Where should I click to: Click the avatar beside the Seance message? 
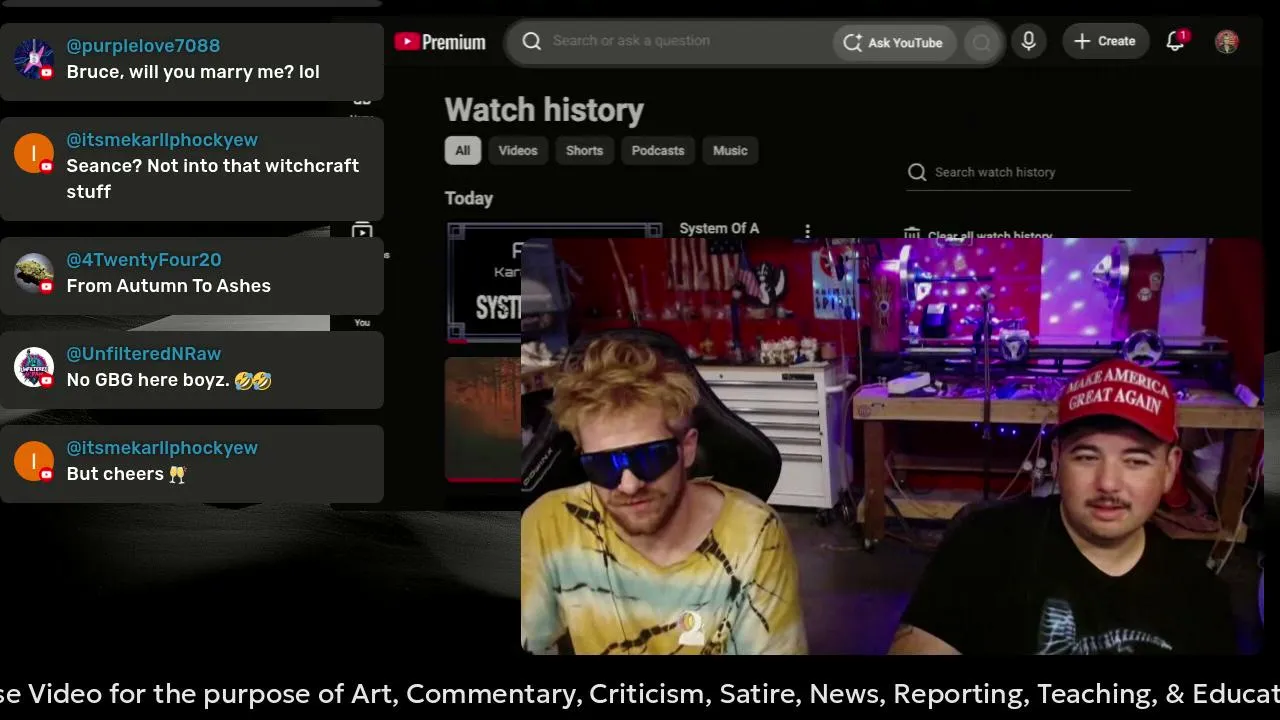(34, 153)
